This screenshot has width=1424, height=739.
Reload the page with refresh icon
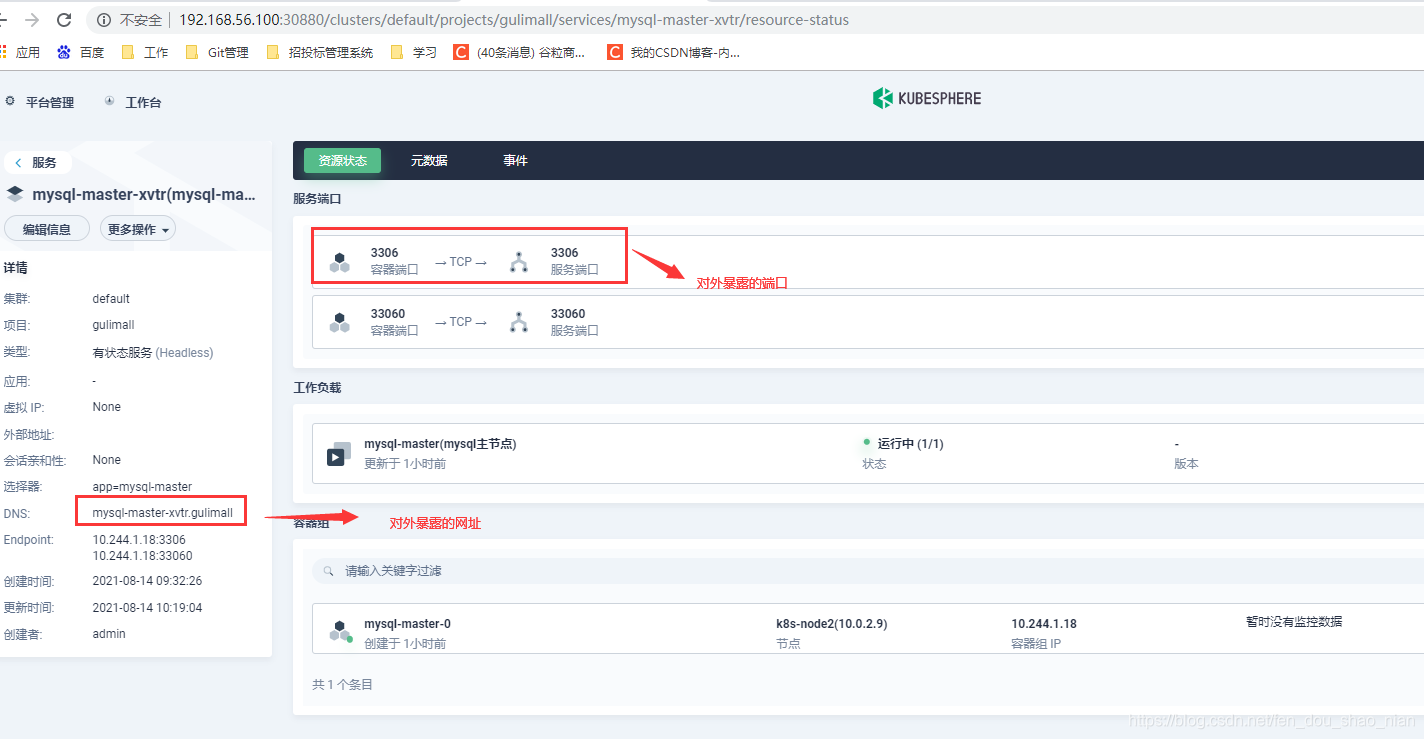tap(64, 20)
